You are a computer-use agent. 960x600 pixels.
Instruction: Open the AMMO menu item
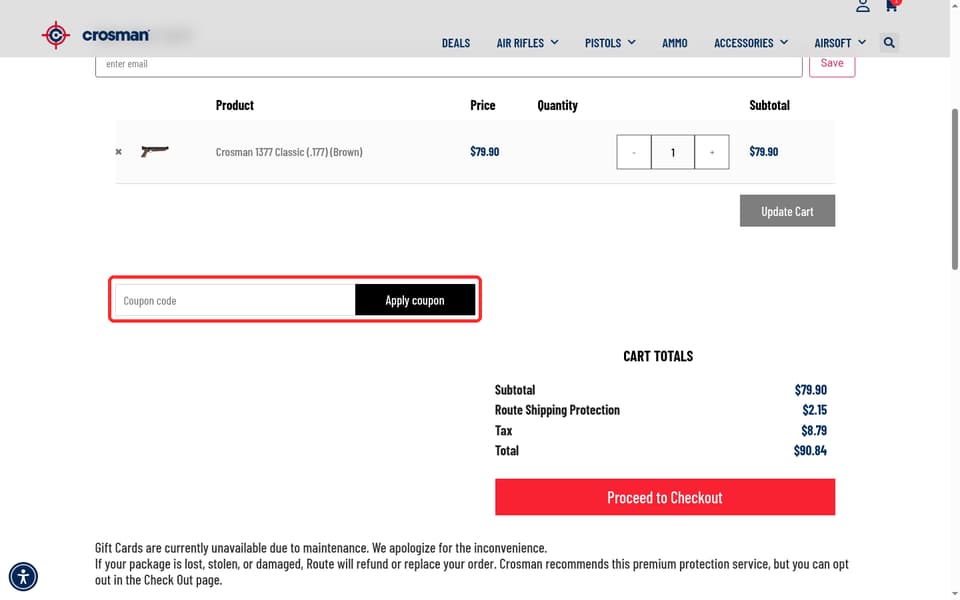point(675,43)
